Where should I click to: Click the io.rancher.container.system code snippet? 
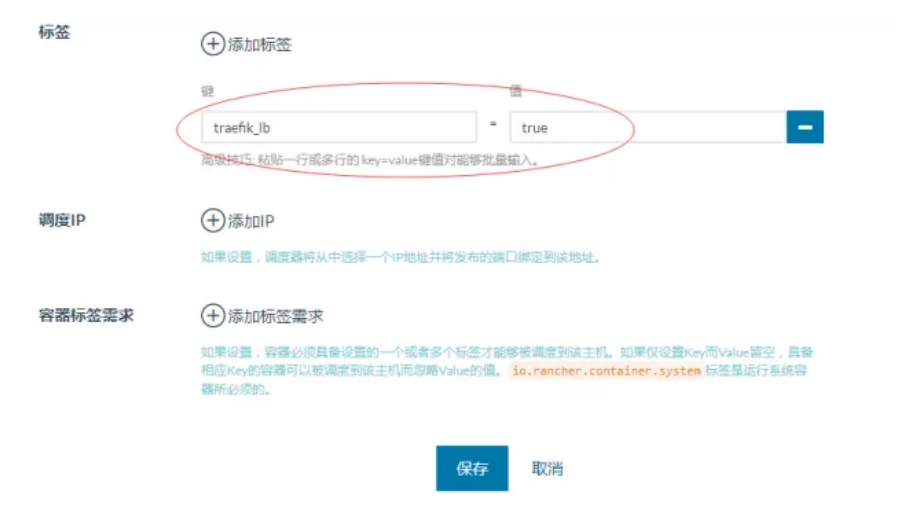click(606, 371)
